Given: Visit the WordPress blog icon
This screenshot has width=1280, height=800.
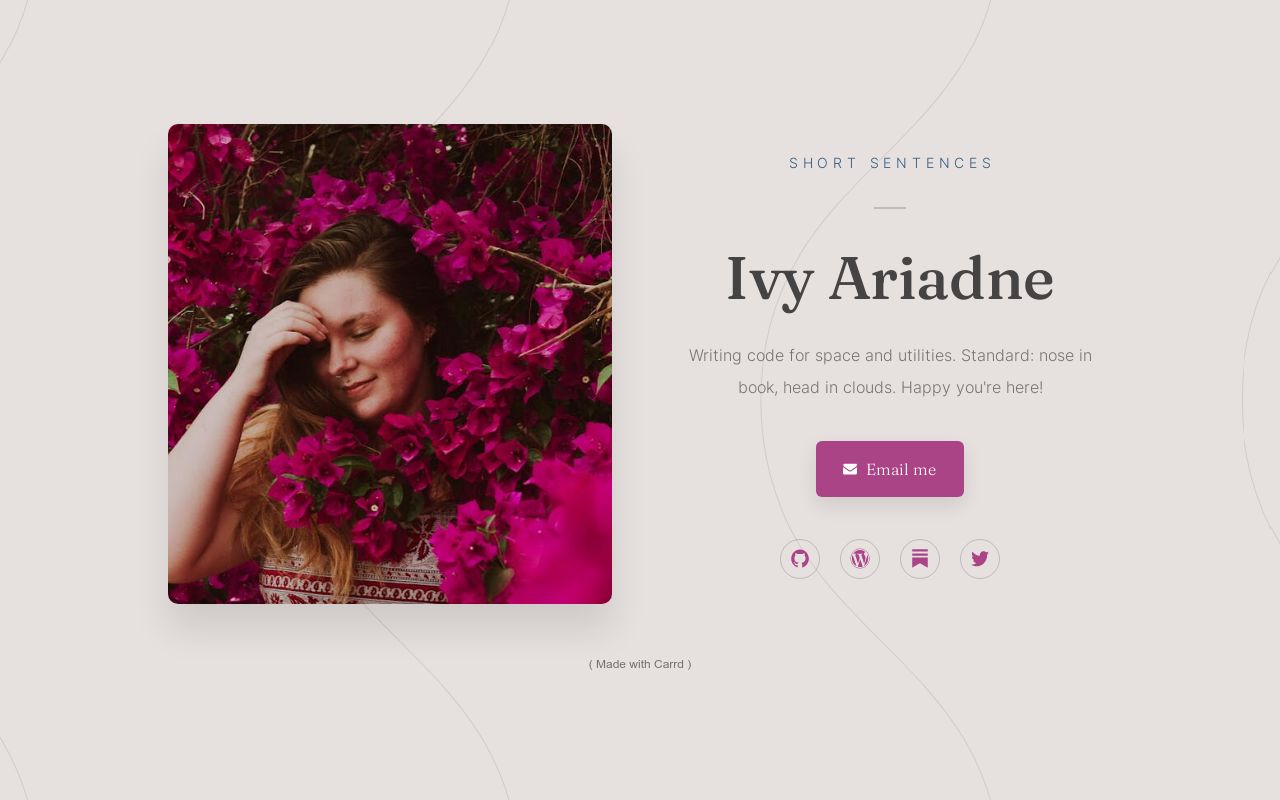Looking at the screenshot, I should pyautogui.click(x=860, y=559).
